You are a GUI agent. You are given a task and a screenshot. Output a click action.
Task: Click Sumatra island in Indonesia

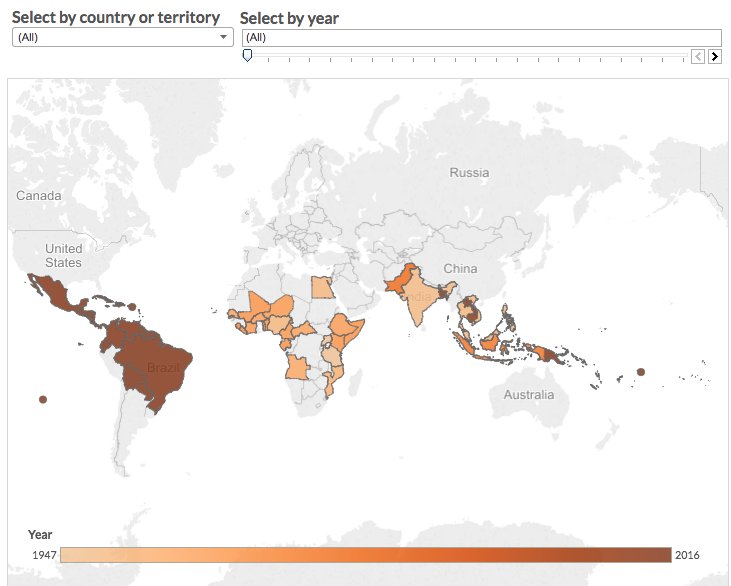coord(465,344)
